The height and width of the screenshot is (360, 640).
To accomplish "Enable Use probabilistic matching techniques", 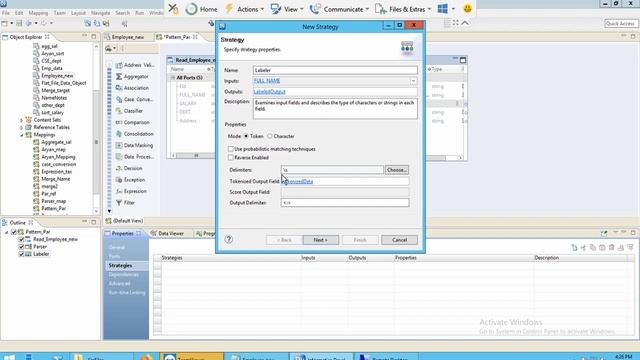I will pyautogui.click(x=231, y=149).
